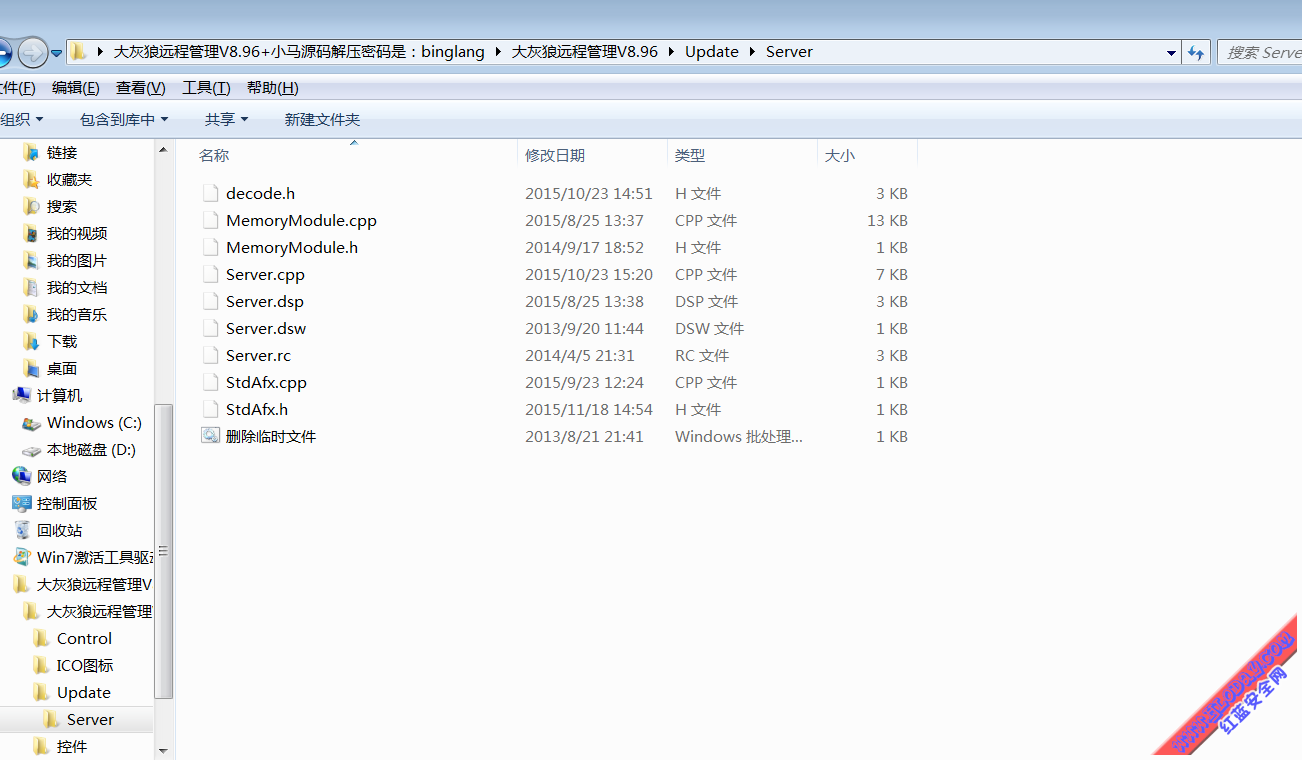
Task: Click the 链接 folder icon in sidebar
Action: [31, 152]
